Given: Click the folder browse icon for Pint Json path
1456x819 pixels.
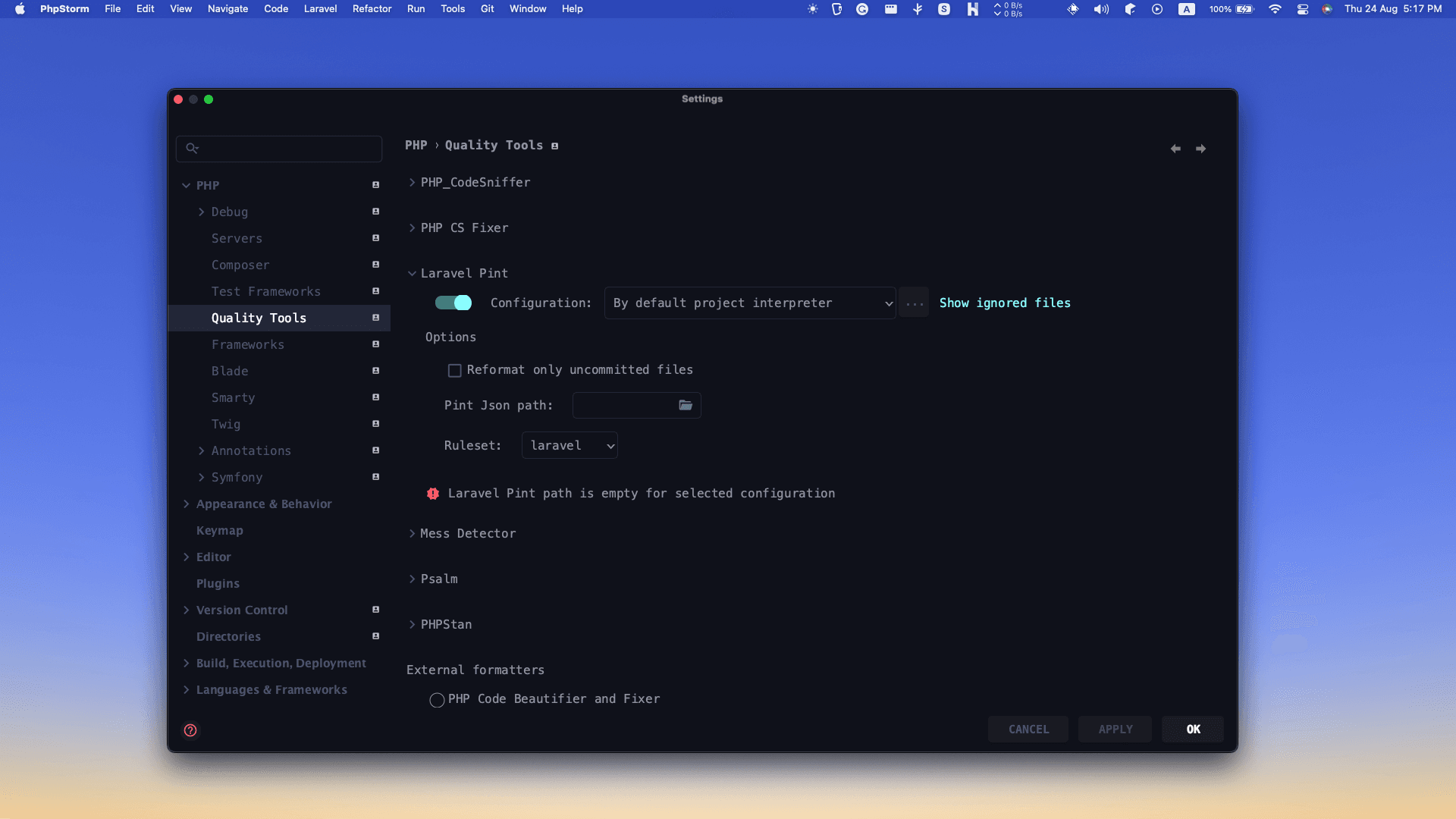Looking at the screenshot, I should point(686,405).
